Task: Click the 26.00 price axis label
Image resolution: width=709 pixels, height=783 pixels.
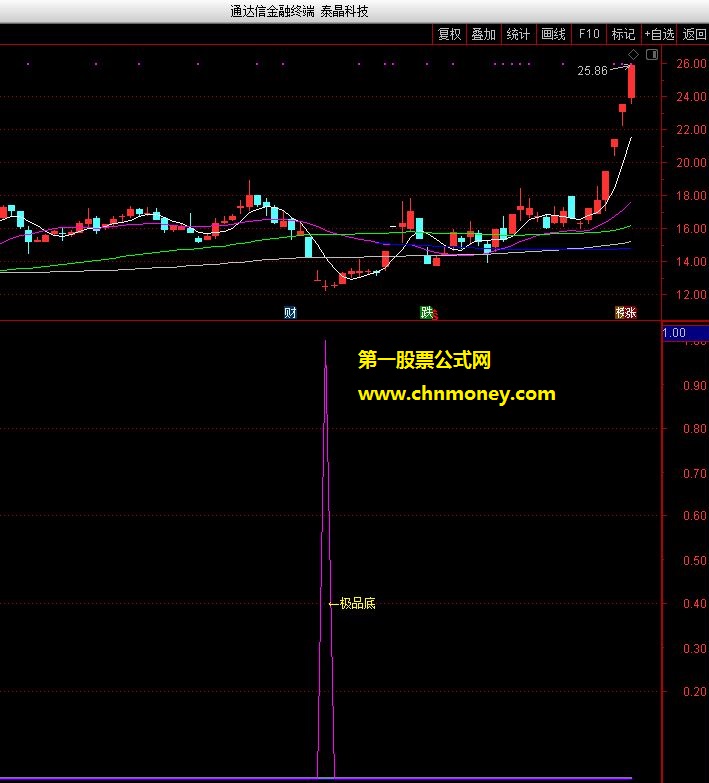Action: 691,63
